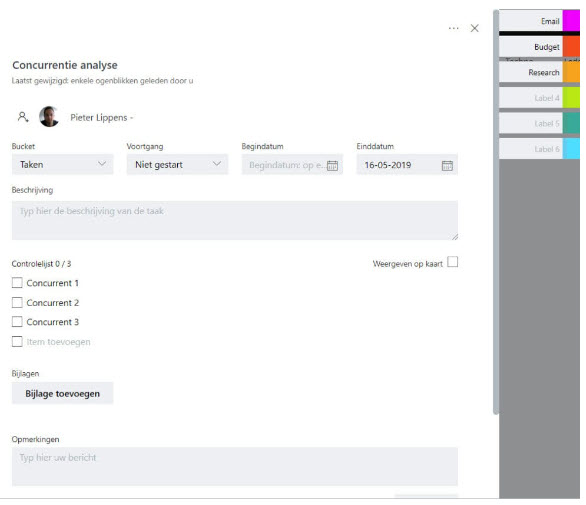Screen dimensions: 586x505
Task: Expand the Voortgang dropdown showing Niet gestart
Action: 177,164
